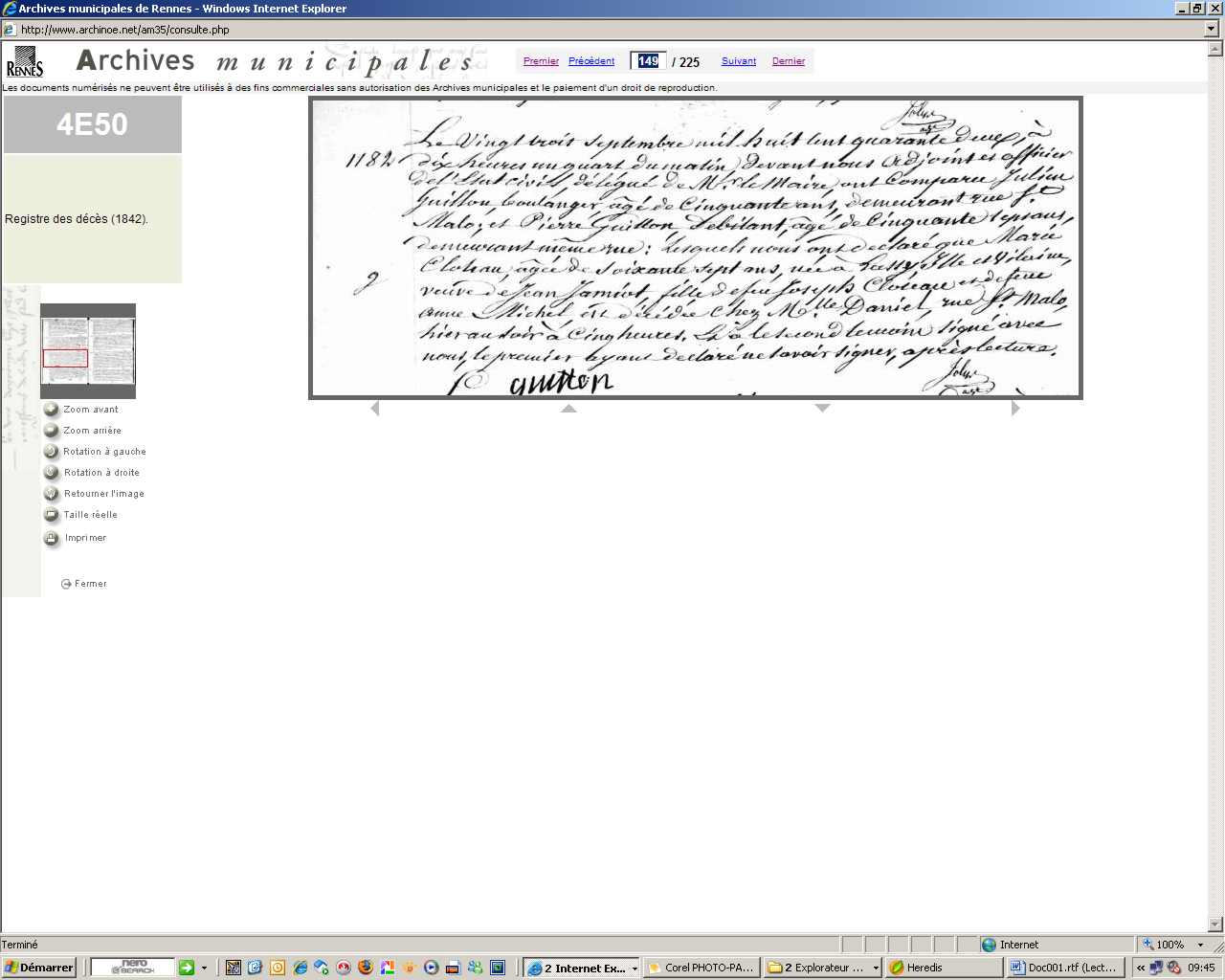Click the Zoom arrière icon
The height and width of the screenshot is (980, 1225).
click(52, 431)
